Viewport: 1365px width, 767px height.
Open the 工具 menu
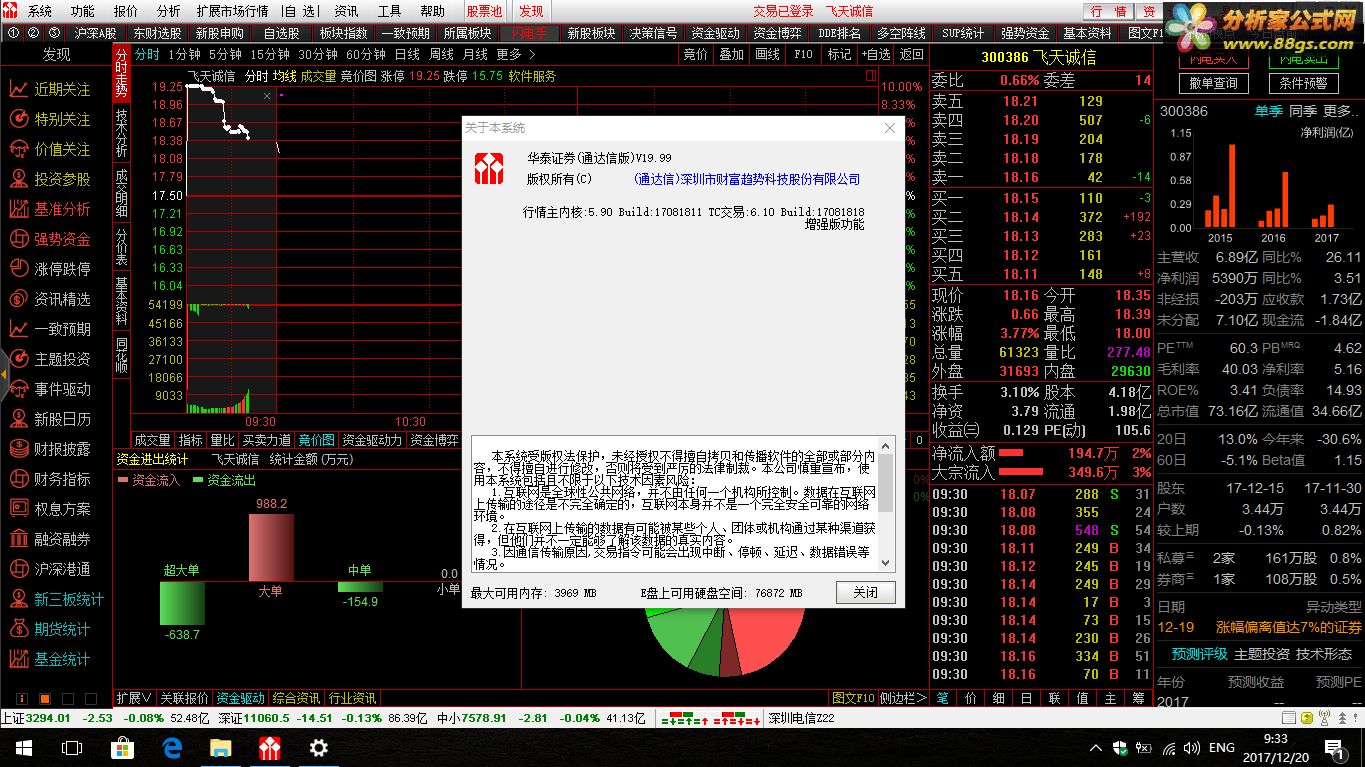click(389, 11)
